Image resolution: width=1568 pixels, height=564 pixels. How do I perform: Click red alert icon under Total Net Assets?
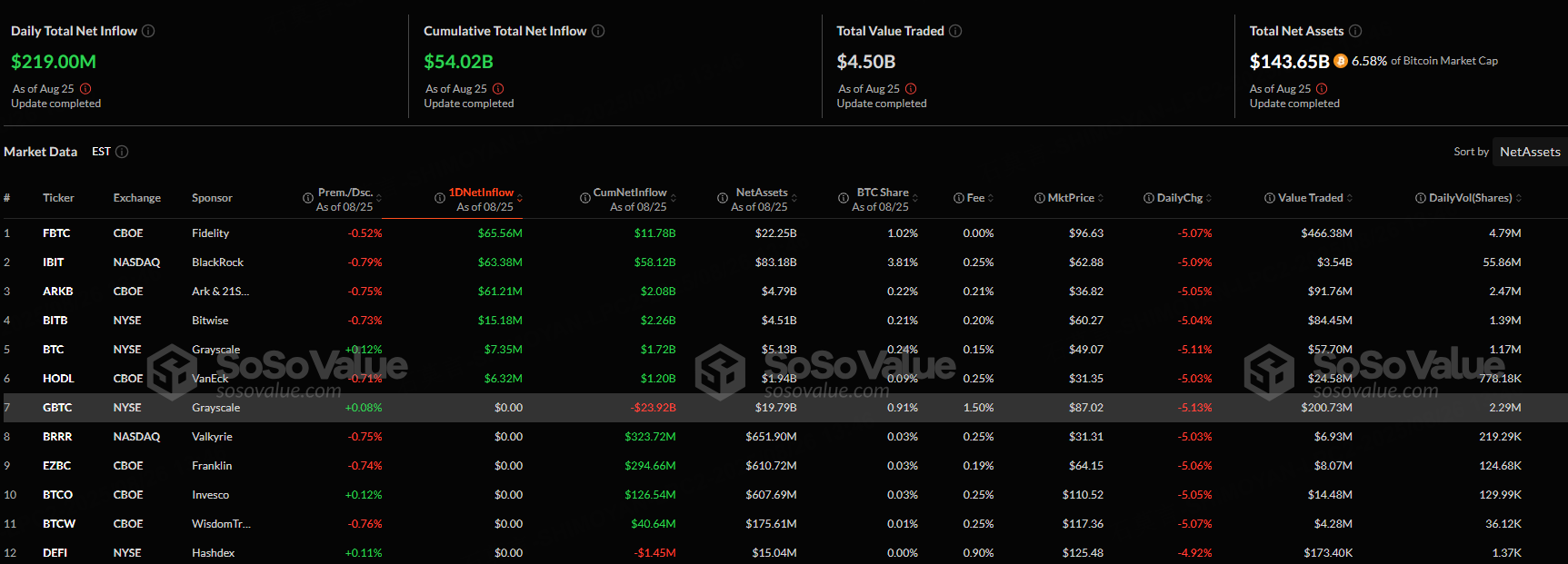[x=1322, y=89]
